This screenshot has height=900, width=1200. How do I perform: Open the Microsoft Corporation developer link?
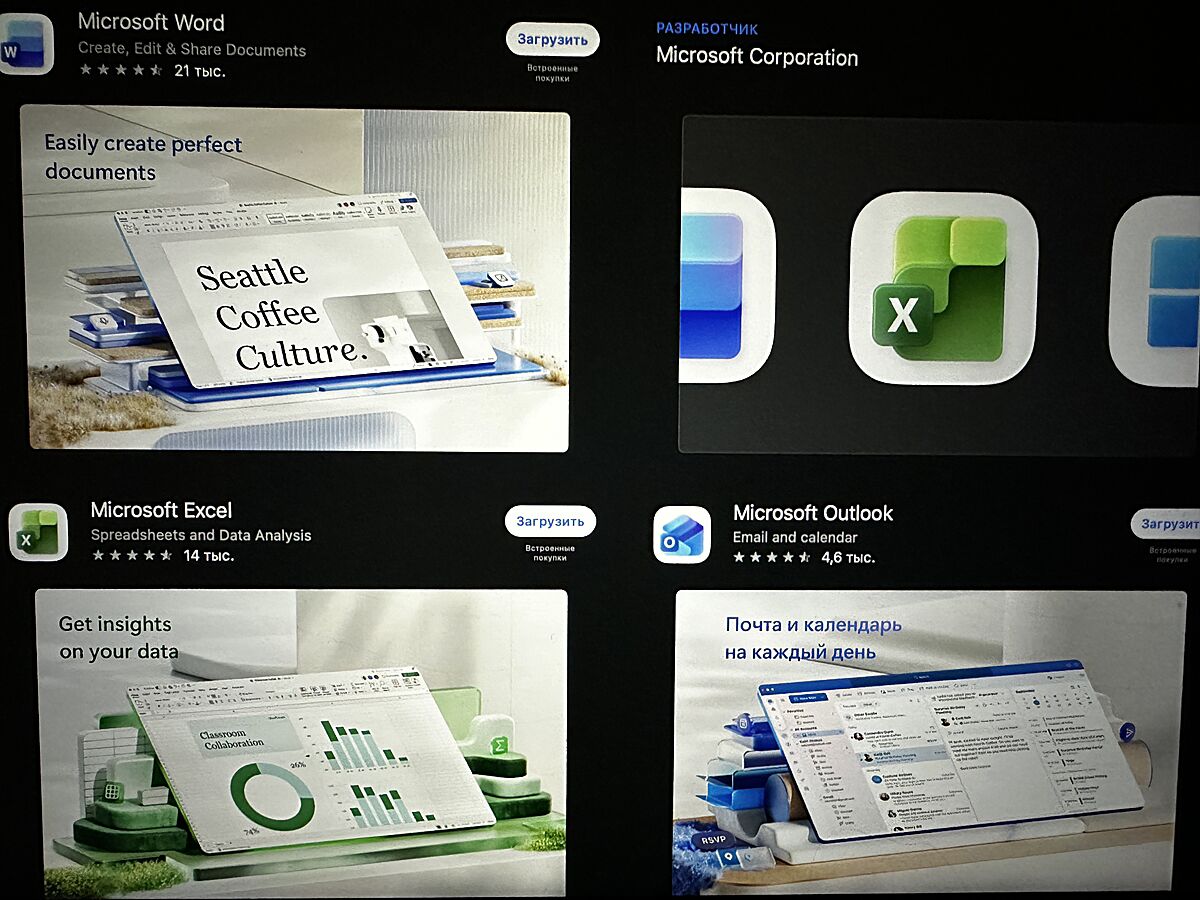(756, 57)
